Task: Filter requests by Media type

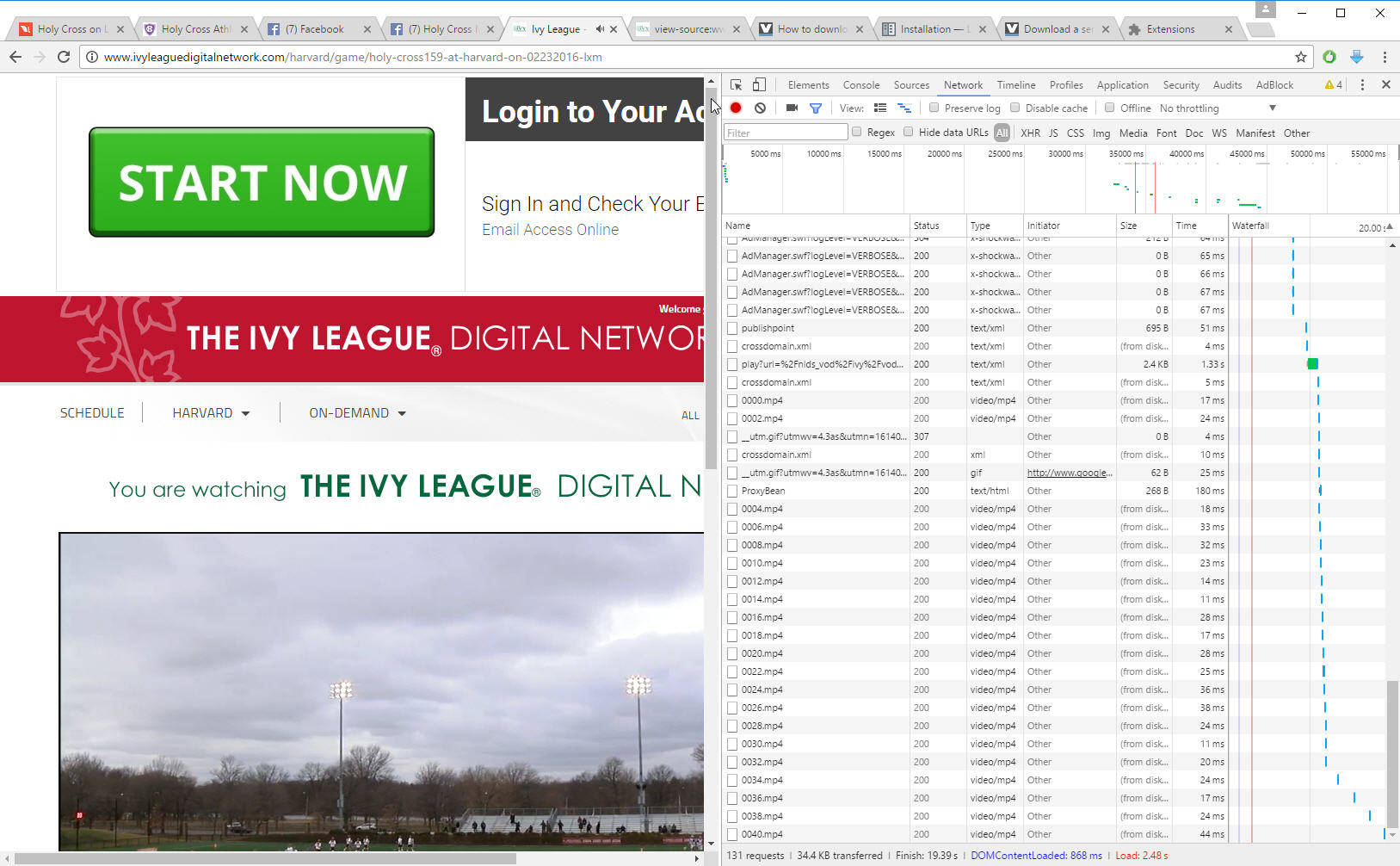Action: coord(1132,133)
